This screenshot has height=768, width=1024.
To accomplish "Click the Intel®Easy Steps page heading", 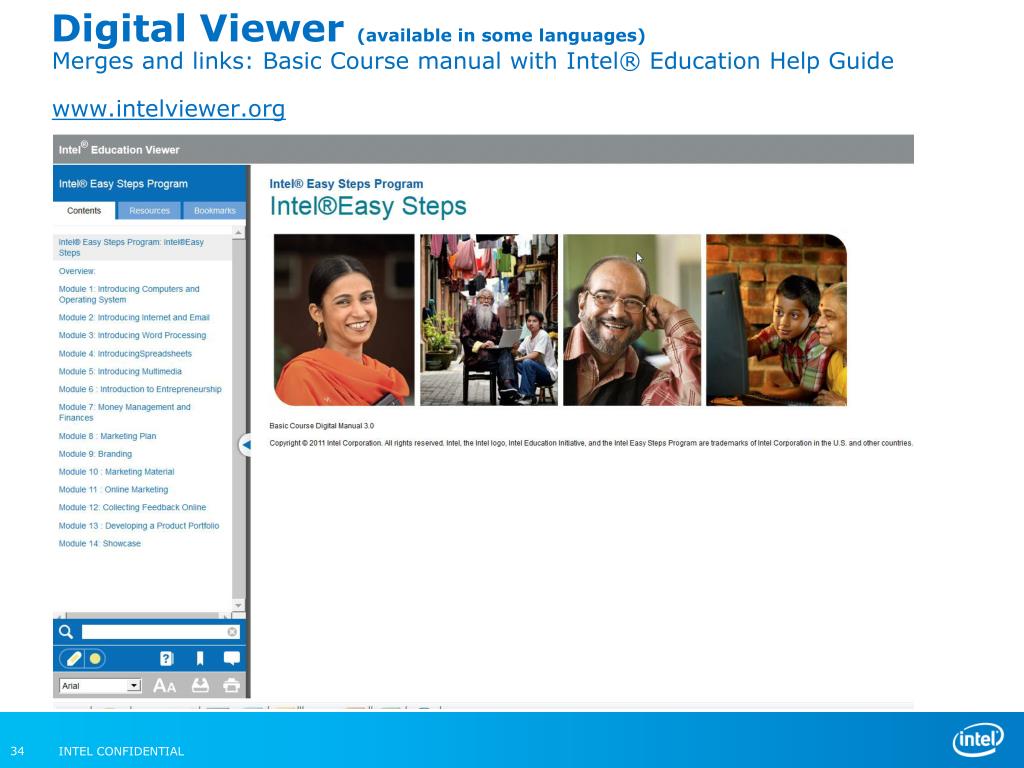I will coord(368,206).
